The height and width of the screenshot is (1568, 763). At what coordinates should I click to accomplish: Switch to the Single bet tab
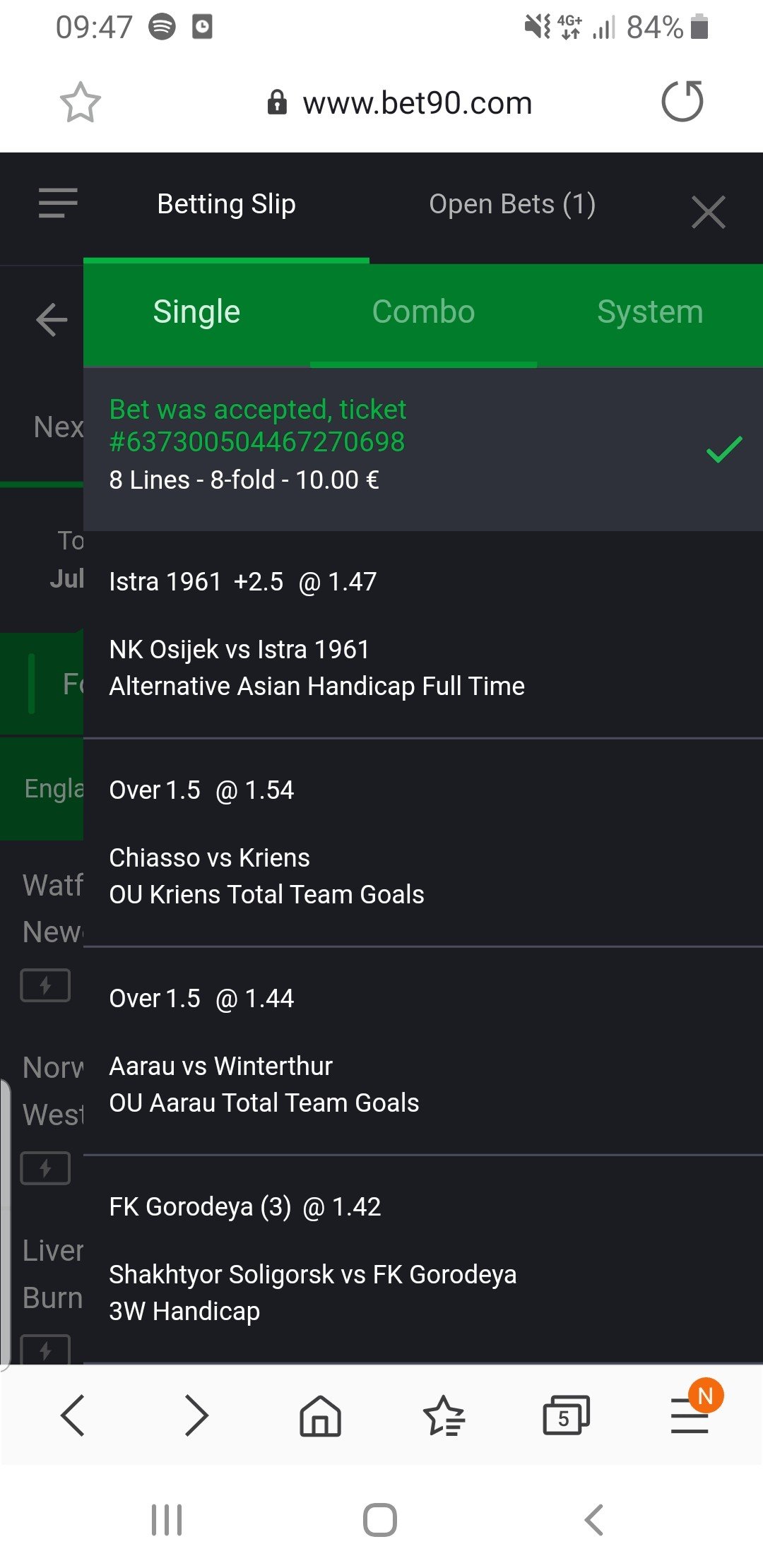pos(196,312)
